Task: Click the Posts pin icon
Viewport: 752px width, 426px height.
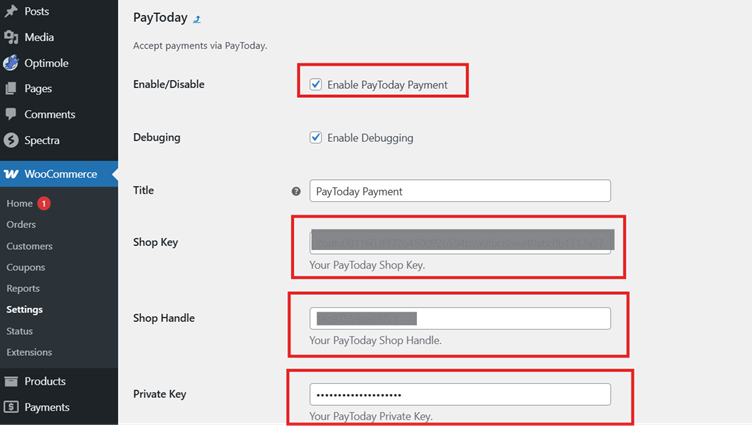Action: click(x=11, y=10)
